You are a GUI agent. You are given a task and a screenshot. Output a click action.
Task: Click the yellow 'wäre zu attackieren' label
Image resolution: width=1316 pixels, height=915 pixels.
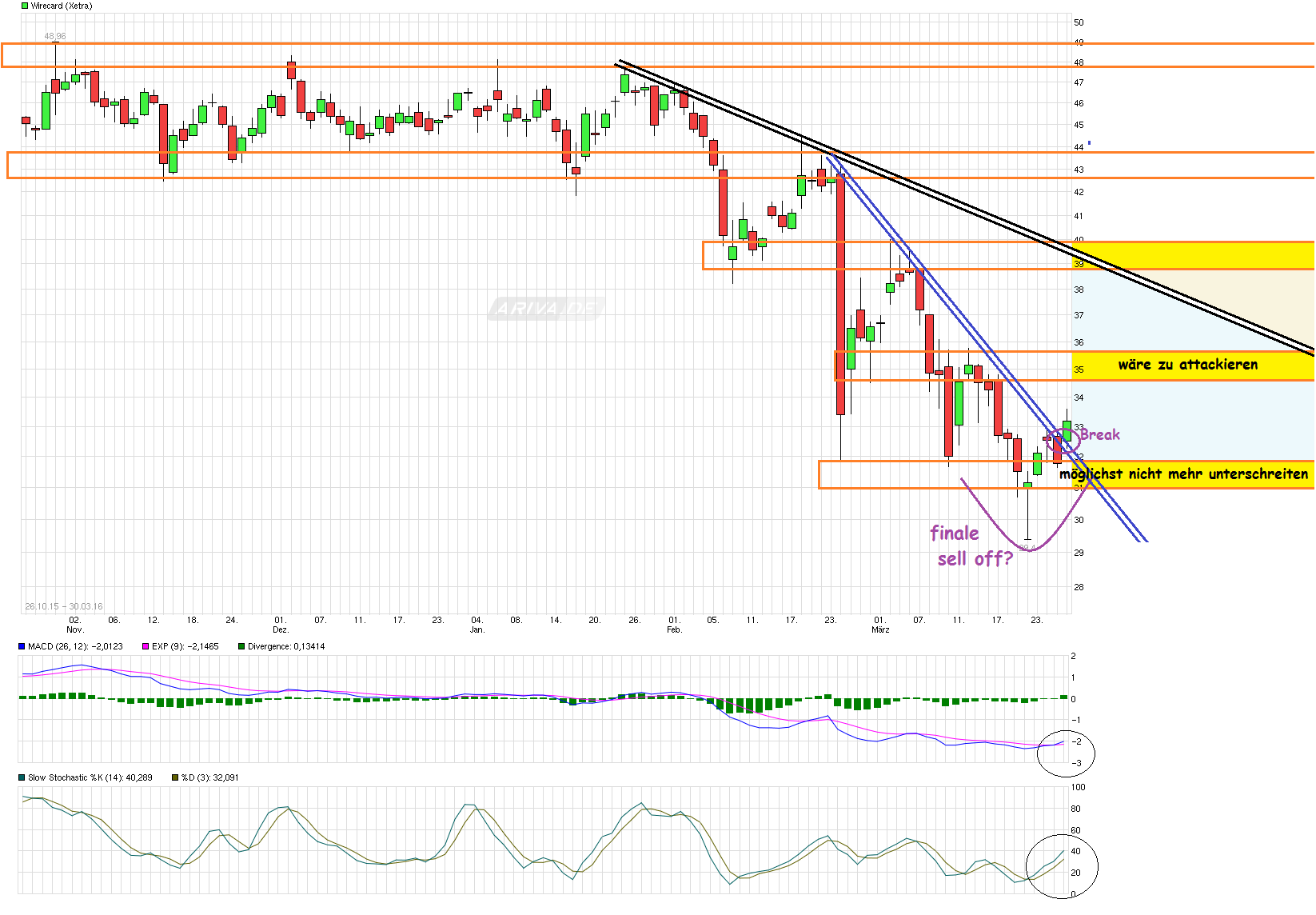point(1189,365)
